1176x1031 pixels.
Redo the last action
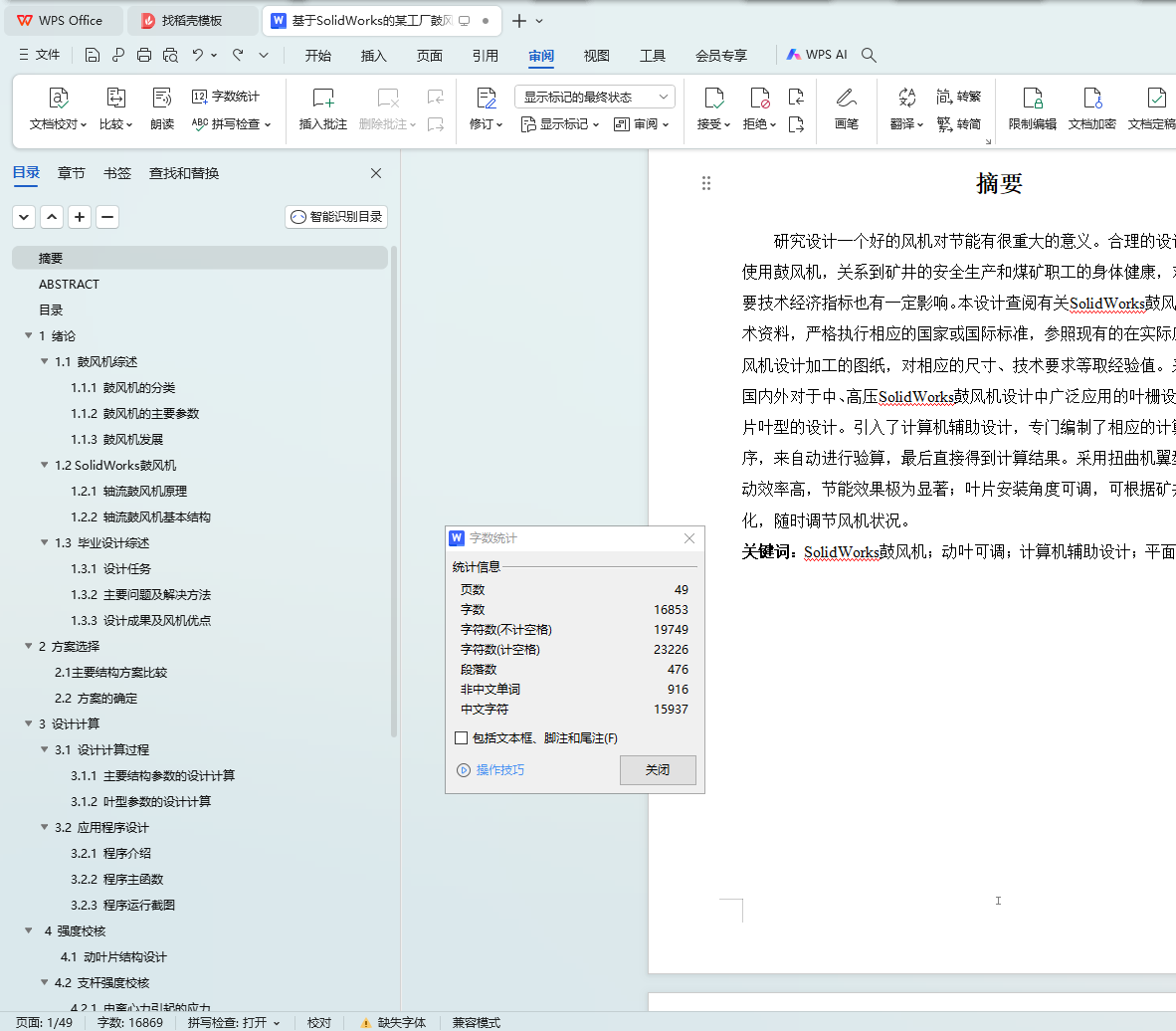click(238, 55)
